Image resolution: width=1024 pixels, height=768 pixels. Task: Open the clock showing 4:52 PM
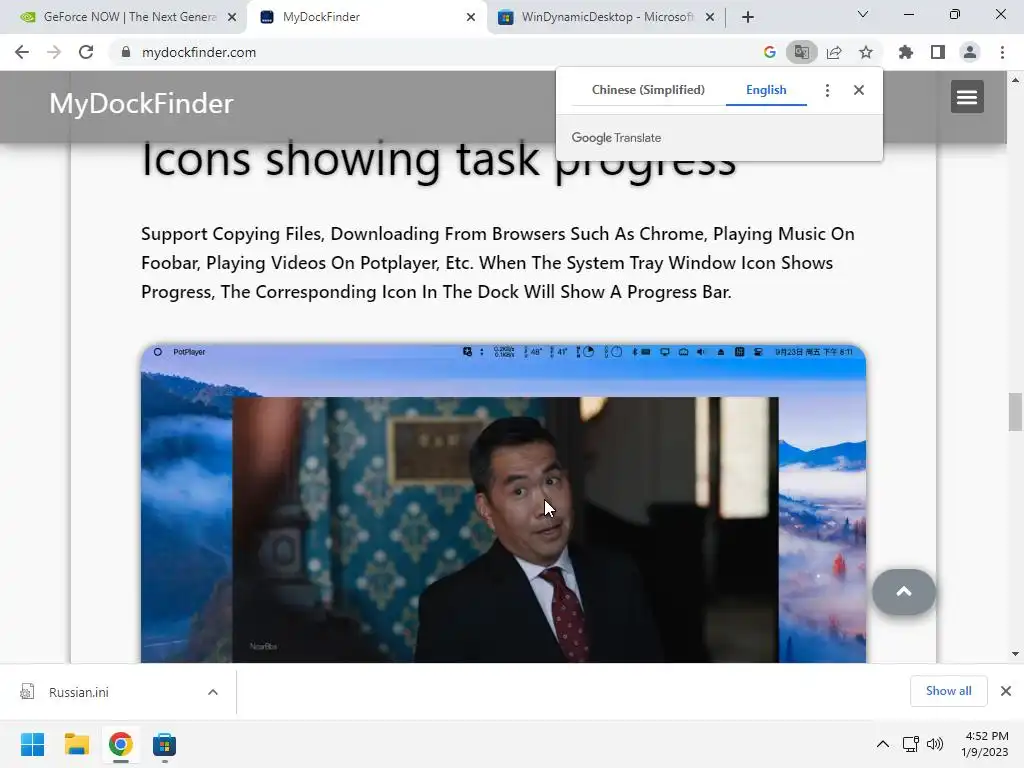985,744
